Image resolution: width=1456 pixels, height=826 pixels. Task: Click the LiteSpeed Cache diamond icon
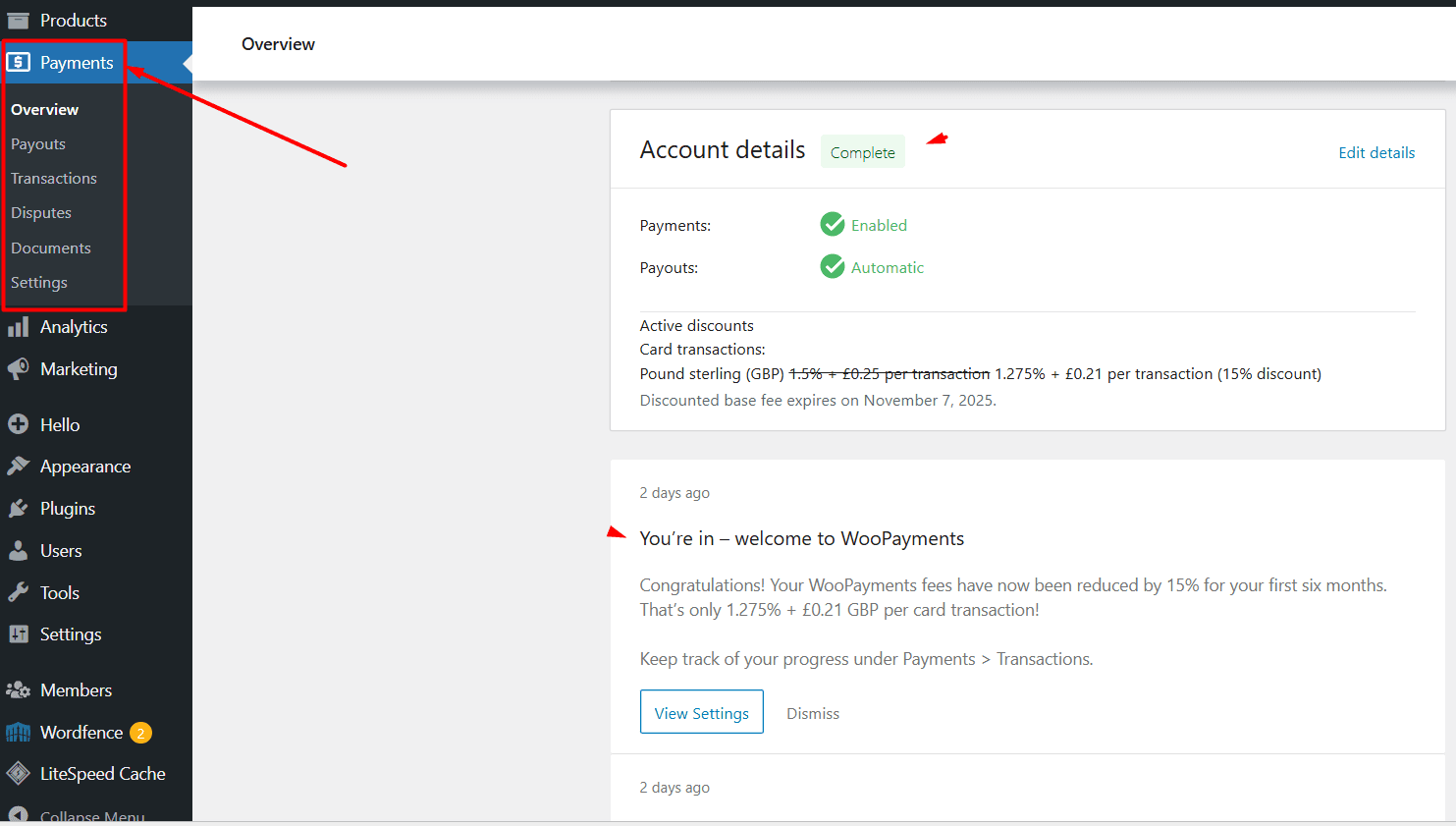pyautogui.click(x=19, y=774)
